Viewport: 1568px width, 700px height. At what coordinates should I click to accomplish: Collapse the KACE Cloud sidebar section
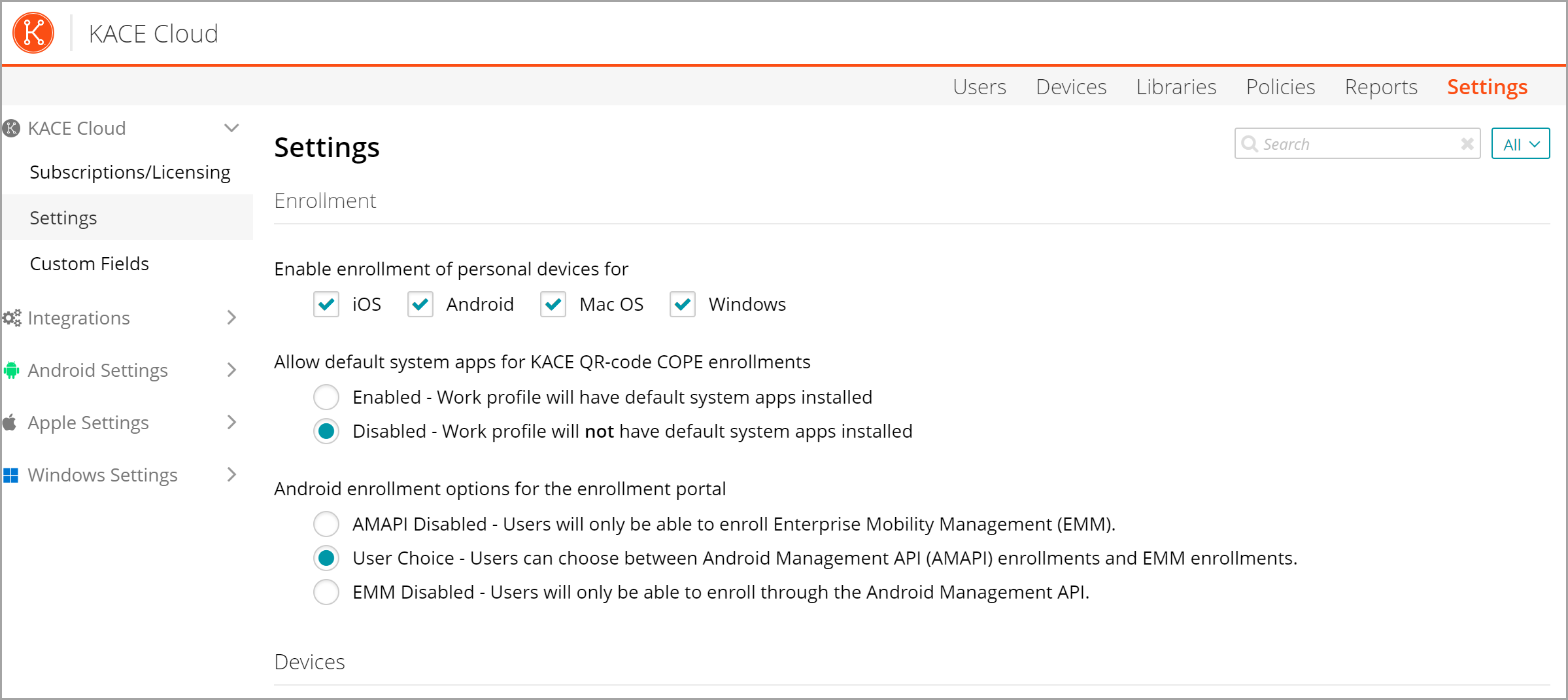pos(231,128)
